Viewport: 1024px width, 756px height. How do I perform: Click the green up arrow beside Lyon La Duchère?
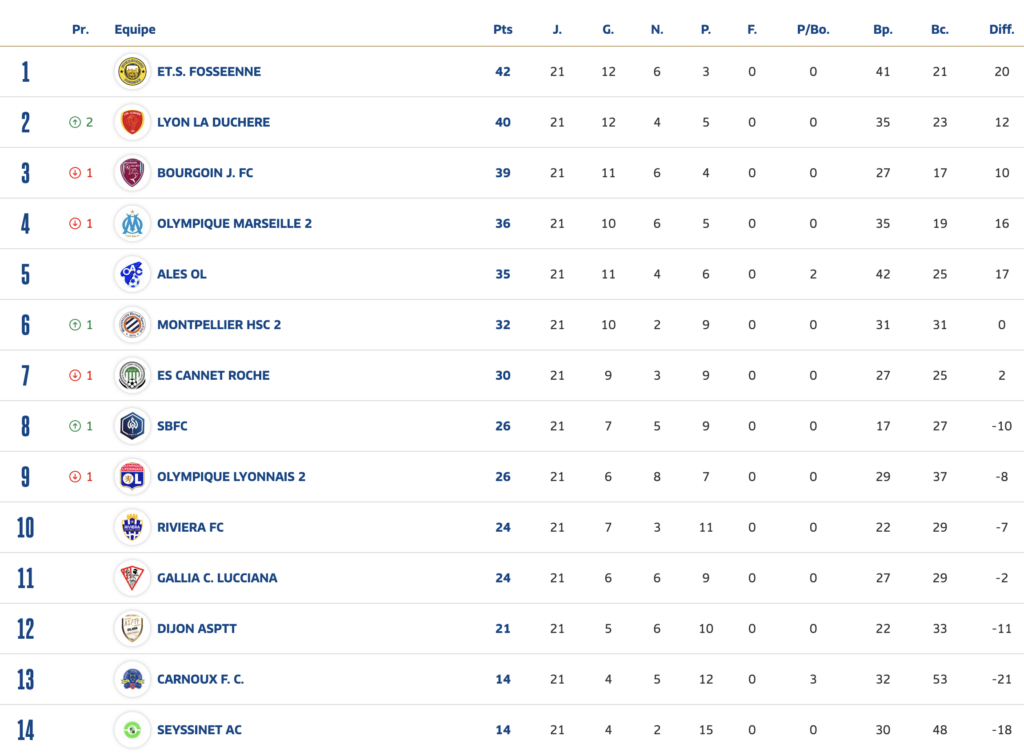pos(75,122)
